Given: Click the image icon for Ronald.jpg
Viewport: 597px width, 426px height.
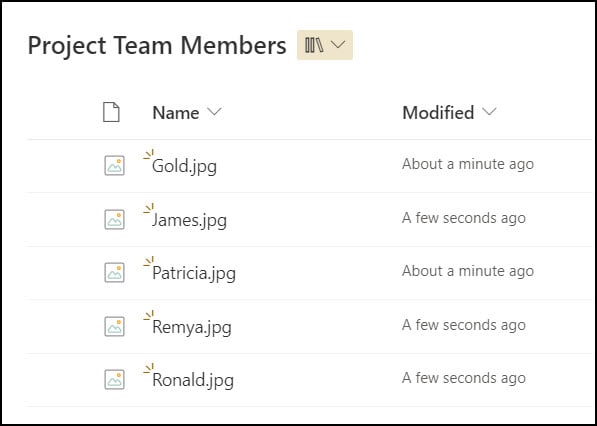Looking at the screenshot, I should [115, 380].
